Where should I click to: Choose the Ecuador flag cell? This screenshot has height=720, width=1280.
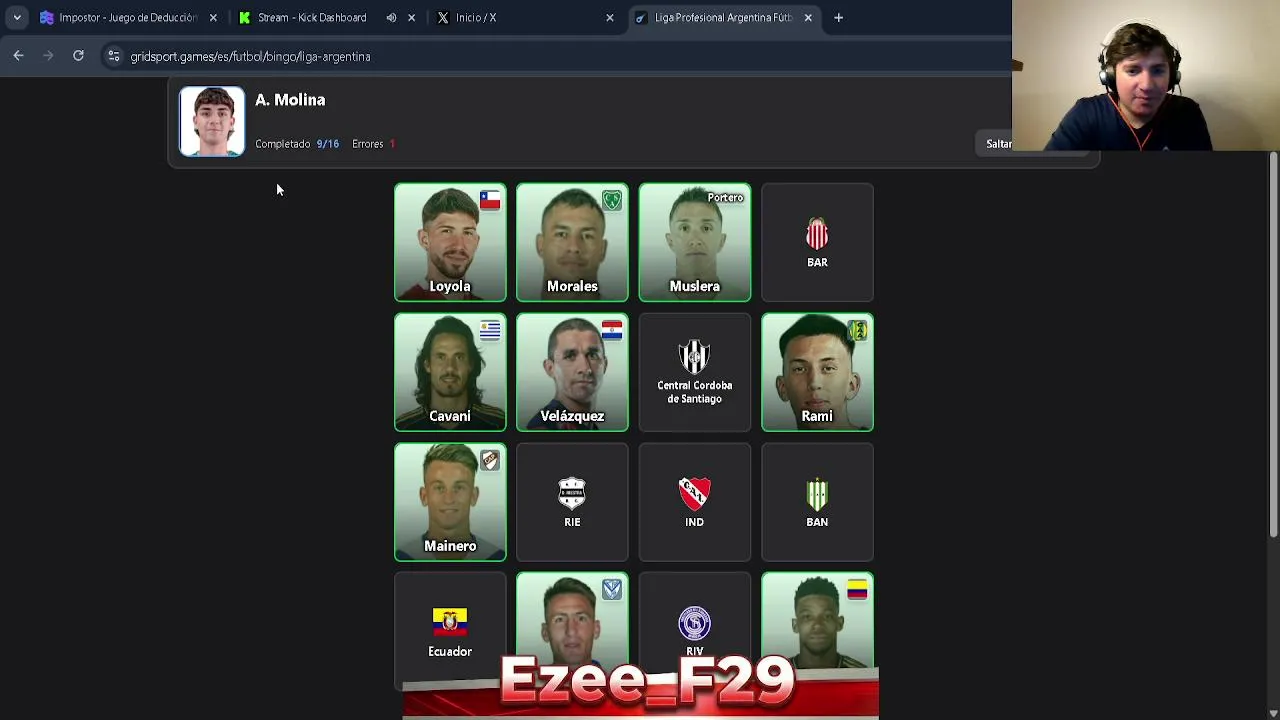click(x=450, y=631)
